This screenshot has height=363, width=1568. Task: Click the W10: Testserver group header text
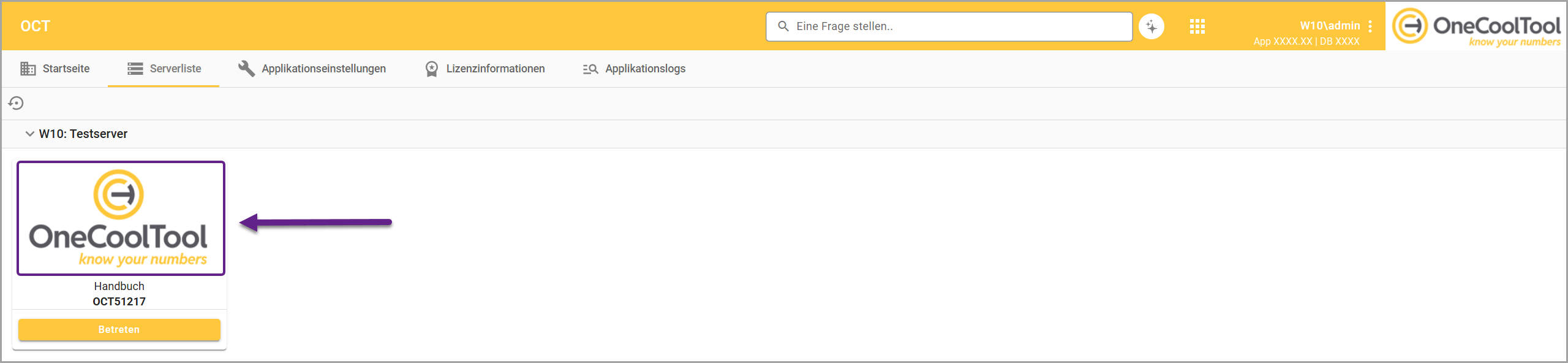pos(83,134)
